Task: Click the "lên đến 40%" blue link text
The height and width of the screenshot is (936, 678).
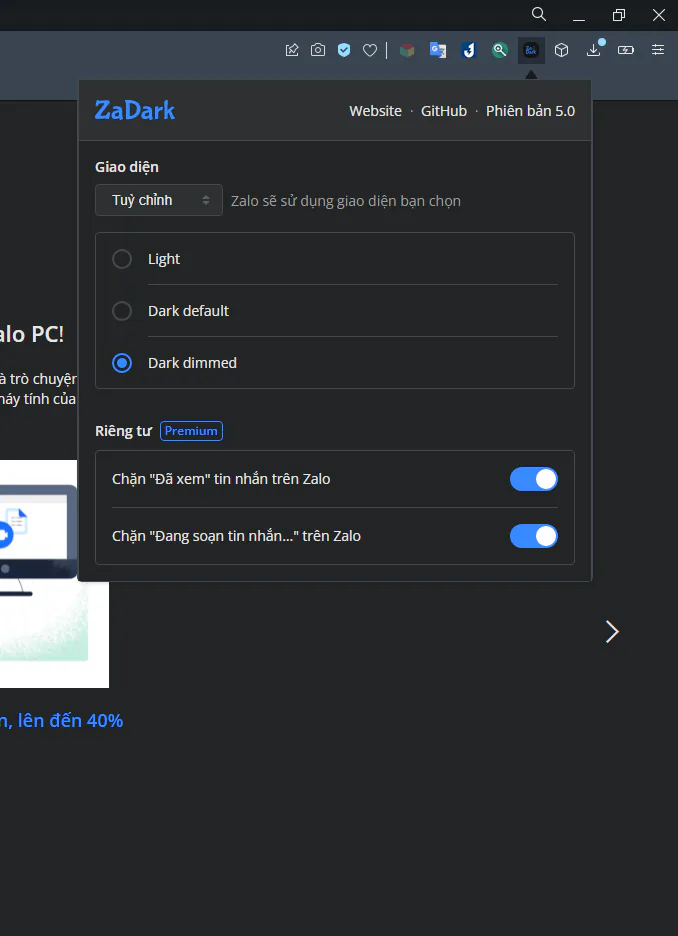Action: click(x=70, y=721)
